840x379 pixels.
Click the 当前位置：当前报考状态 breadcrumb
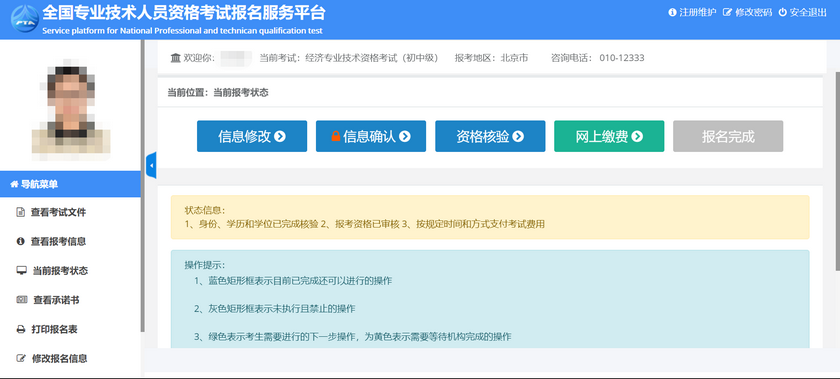pos(218,92)
